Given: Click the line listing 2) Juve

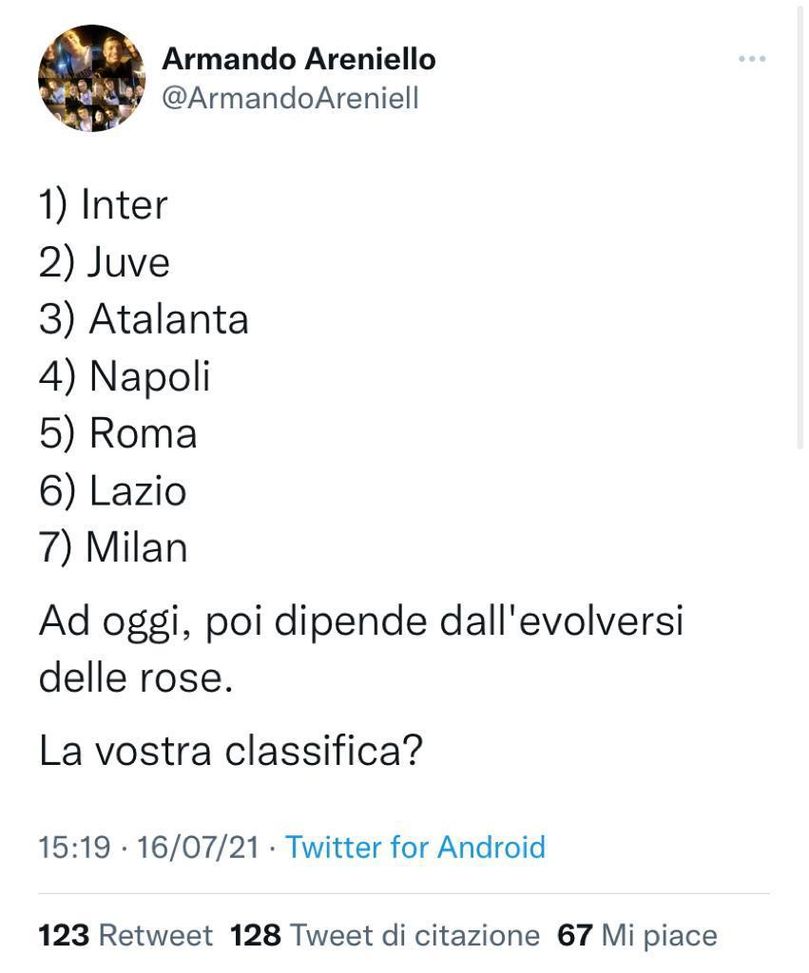Looking at the screenshot, I should pos(105,263).
